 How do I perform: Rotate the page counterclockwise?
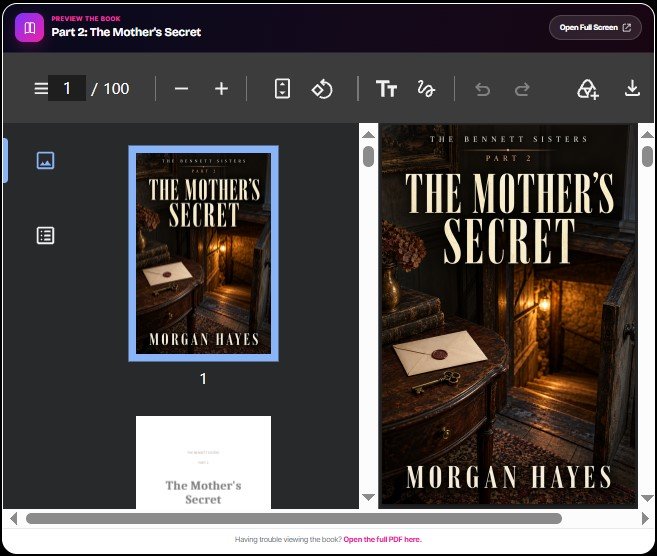click(322, 89)
